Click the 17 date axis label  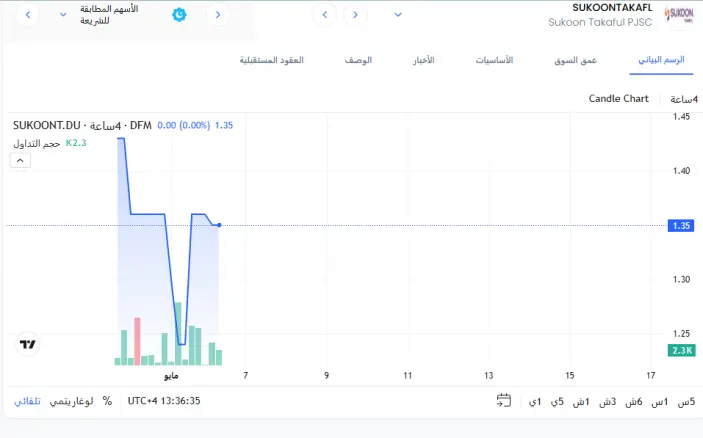[x=651, y=376]
